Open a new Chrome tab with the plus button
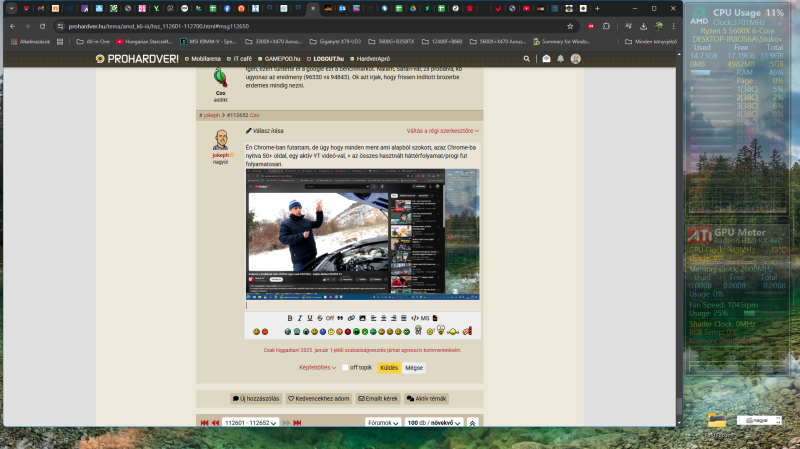This screenshot has width=800, height=449. [597, 8]
